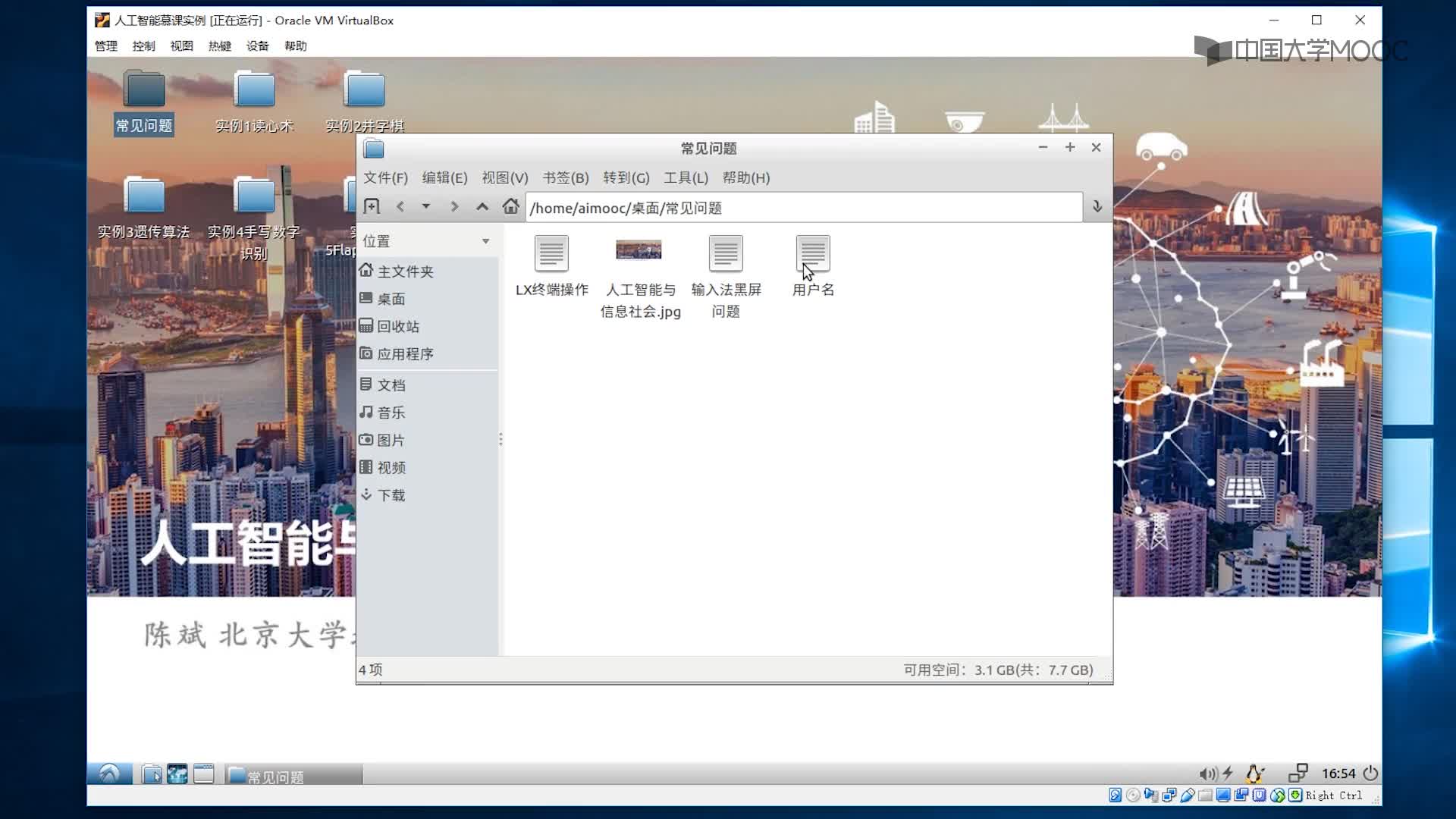The width and height of the screenshot is (1456, 819).
Task: Switch to the 常见问题 taskbar window button
Action: (294, 774)
